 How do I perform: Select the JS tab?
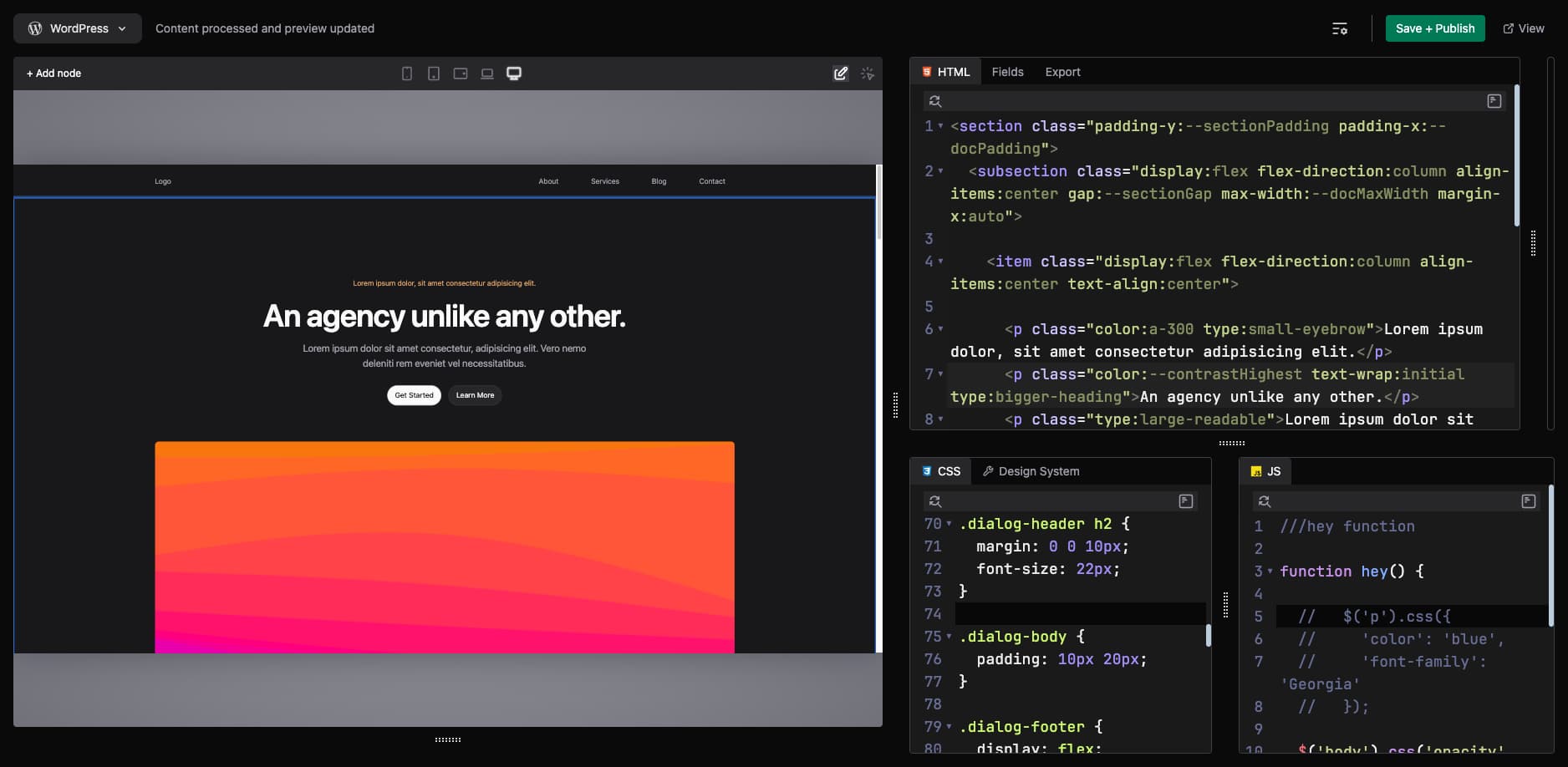click(x=1266, y=471)
